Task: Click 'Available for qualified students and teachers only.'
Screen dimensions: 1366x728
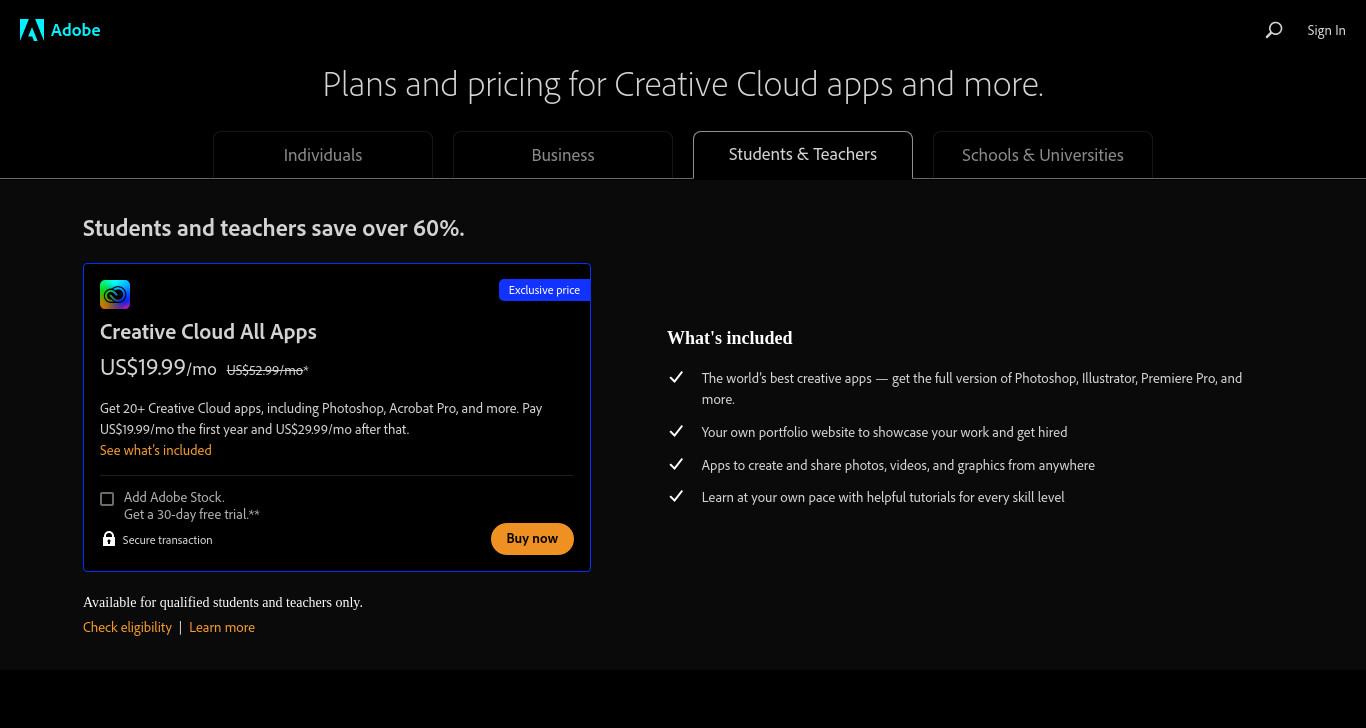Action: (223, 602)
